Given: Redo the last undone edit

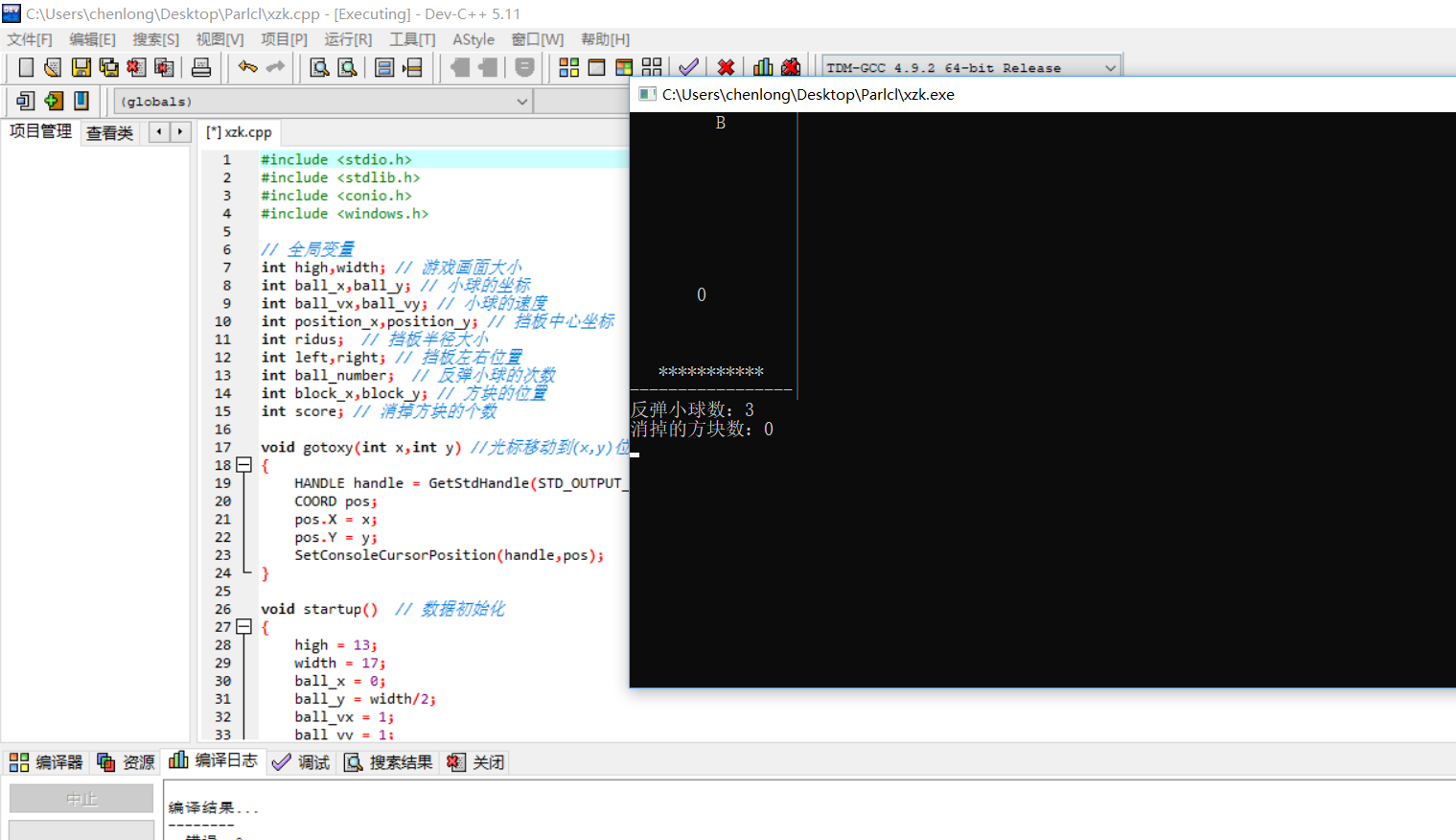Looking at the screenshot, I should [276, 67].
